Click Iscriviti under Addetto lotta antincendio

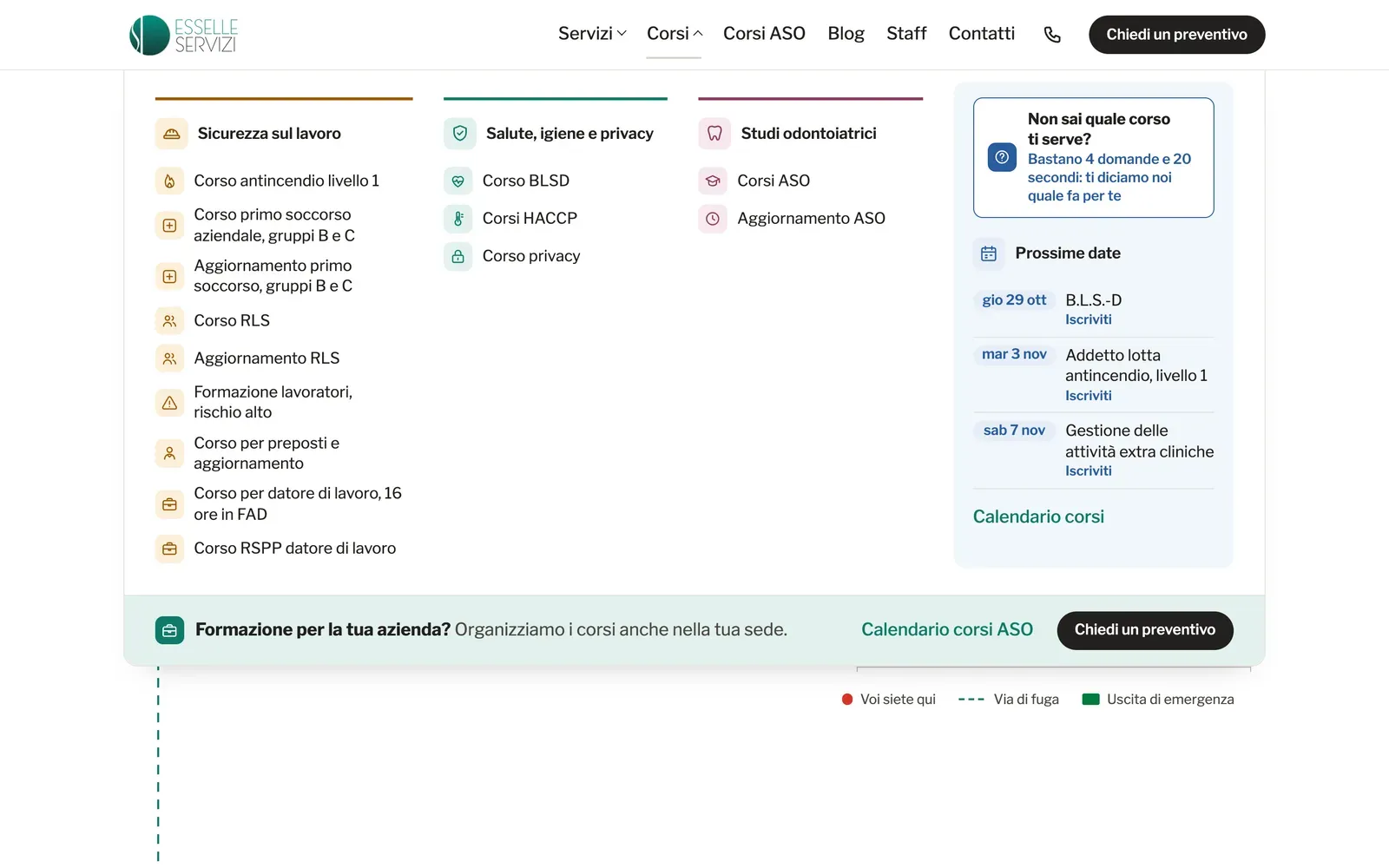point(1088,396)
